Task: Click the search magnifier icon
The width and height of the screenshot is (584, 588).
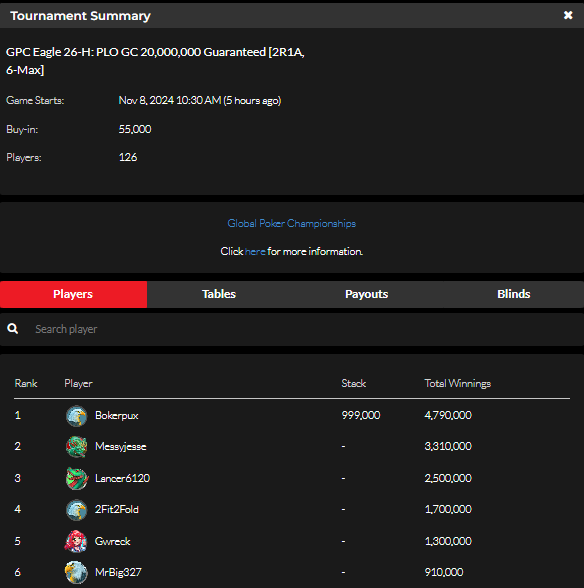Action: point(13,329)
